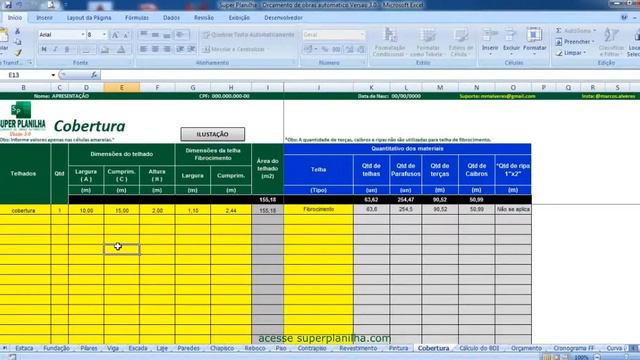The width and height of the screenshot is (640, 360).
Task: Click the decrease font size icon
Action: pos(126,35)
